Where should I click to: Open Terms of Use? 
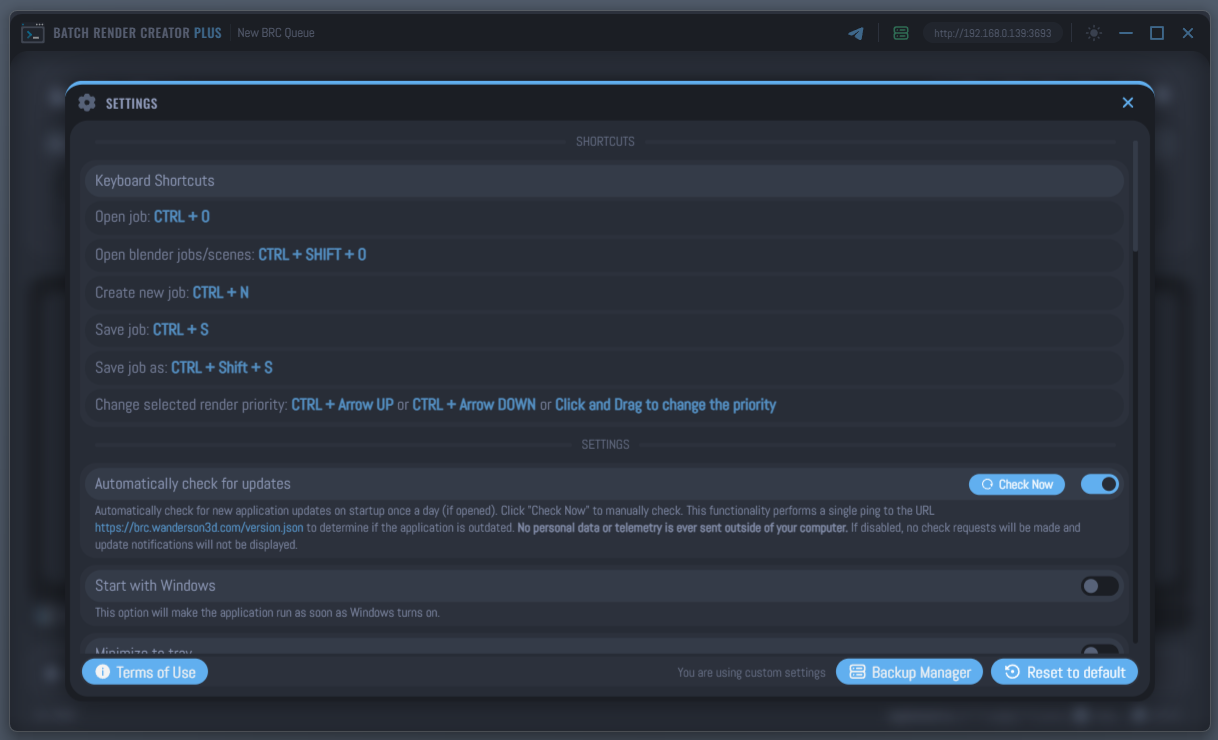pyautogui.click(x=145, y=672)
